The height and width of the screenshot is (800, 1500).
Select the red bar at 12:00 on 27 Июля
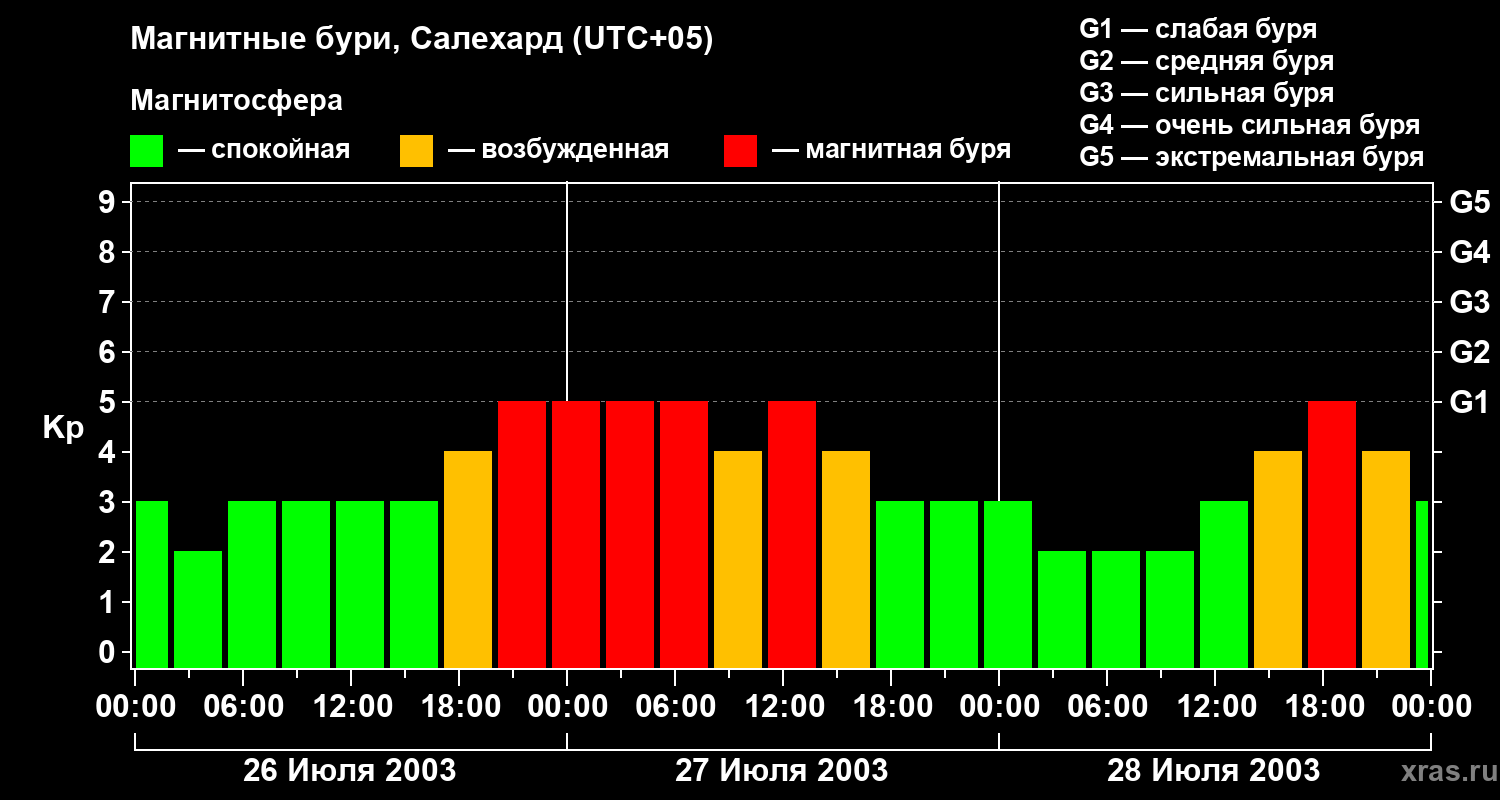(x=792, y=534)
